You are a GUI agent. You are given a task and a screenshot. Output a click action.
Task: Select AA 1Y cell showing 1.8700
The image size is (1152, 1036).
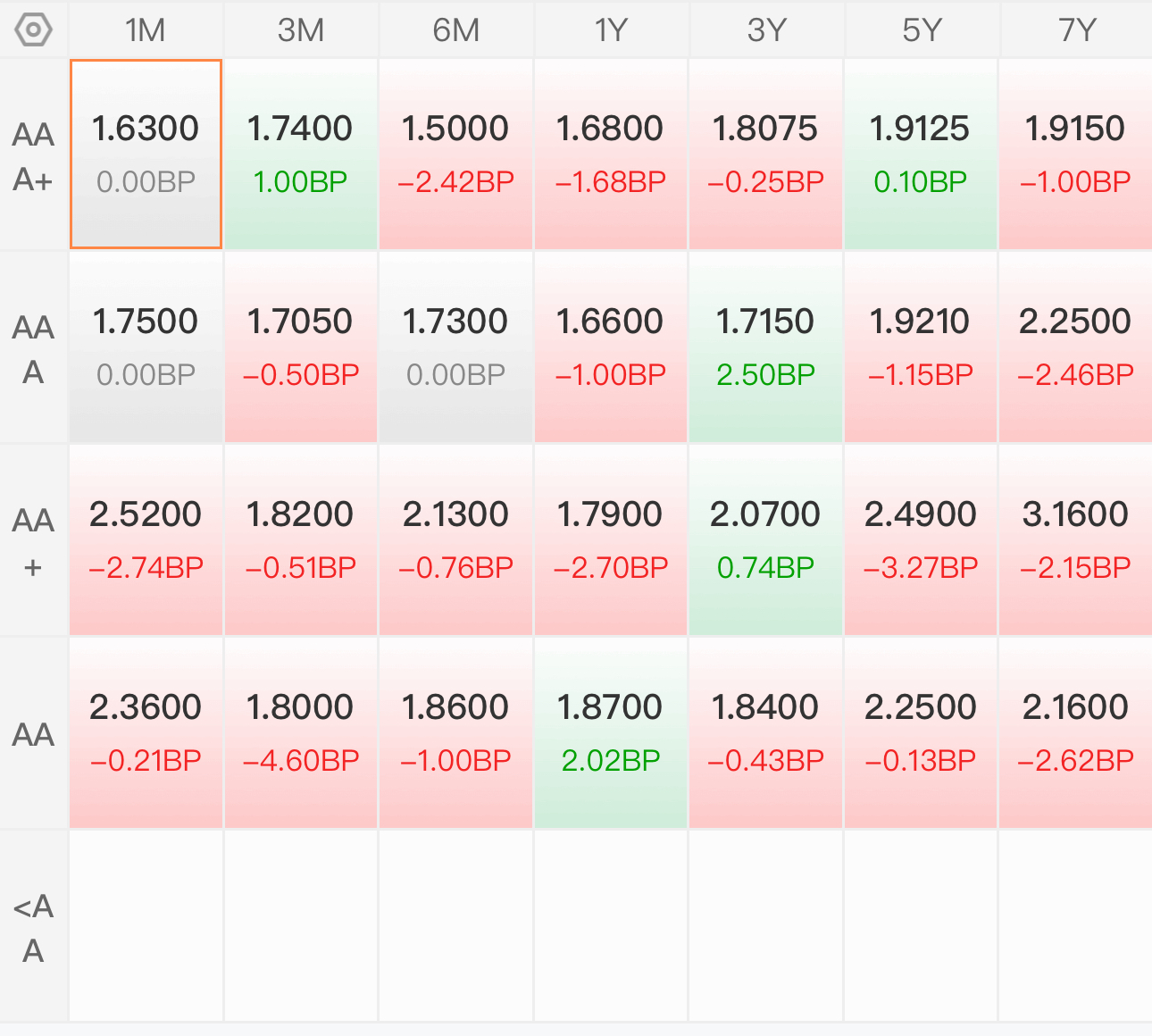pyautogui.click(x=611, y=733)
